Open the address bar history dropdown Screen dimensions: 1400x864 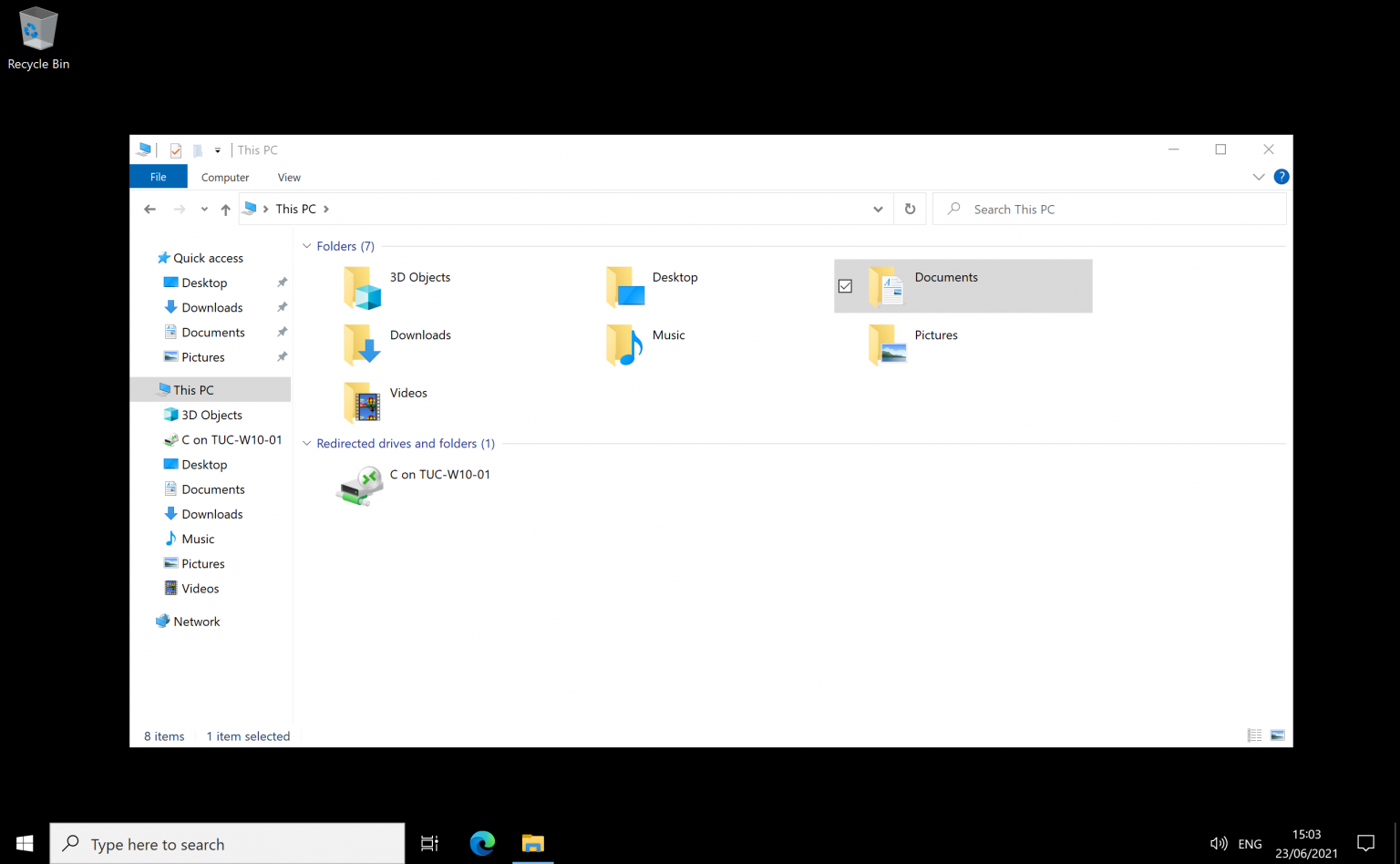(x=877, y=209)
